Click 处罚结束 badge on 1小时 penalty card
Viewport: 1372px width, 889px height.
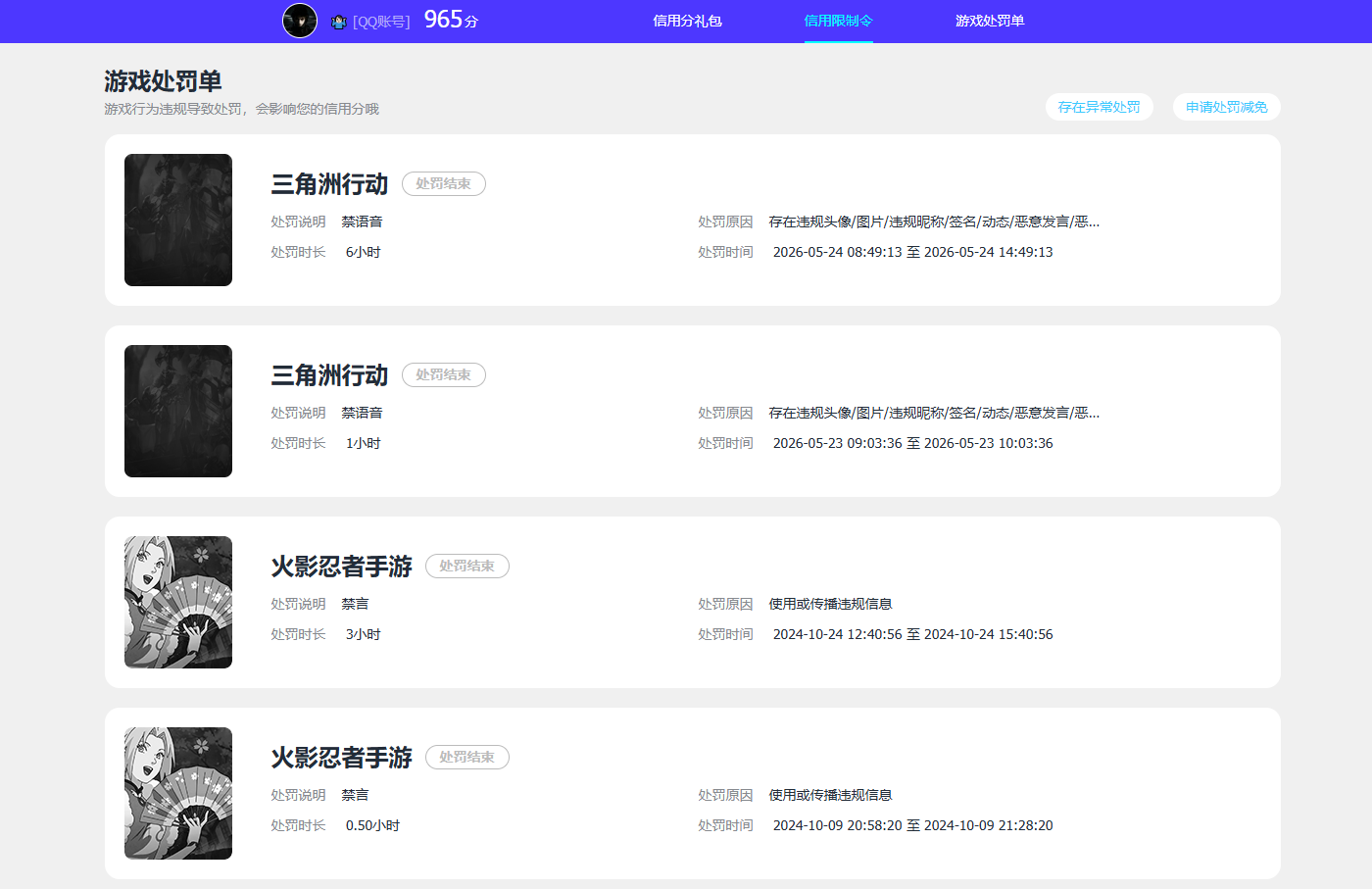(x=444, y=374)
